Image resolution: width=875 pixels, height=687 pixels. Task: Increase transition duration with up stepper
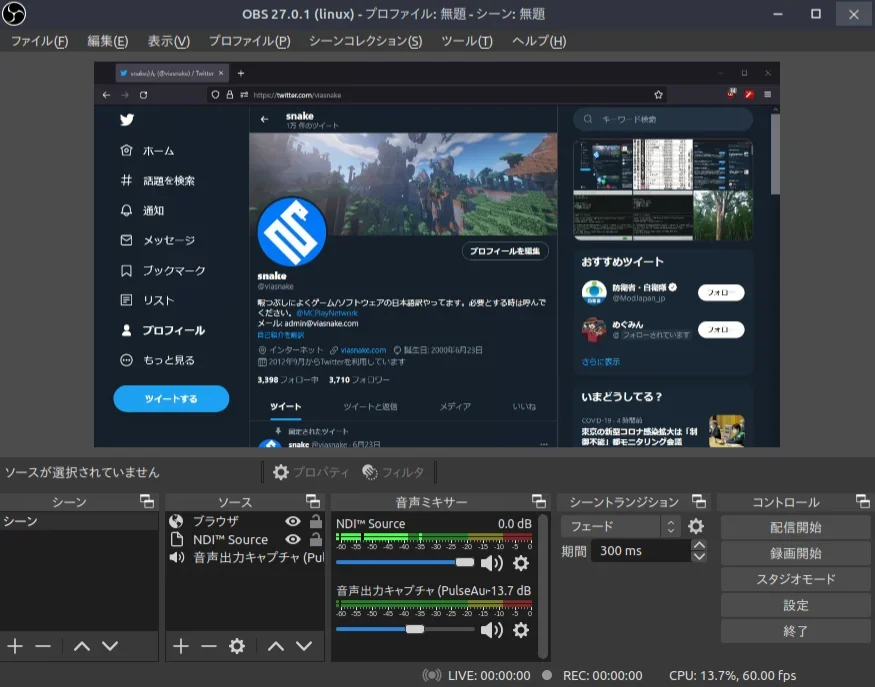[x=699, y=545]
